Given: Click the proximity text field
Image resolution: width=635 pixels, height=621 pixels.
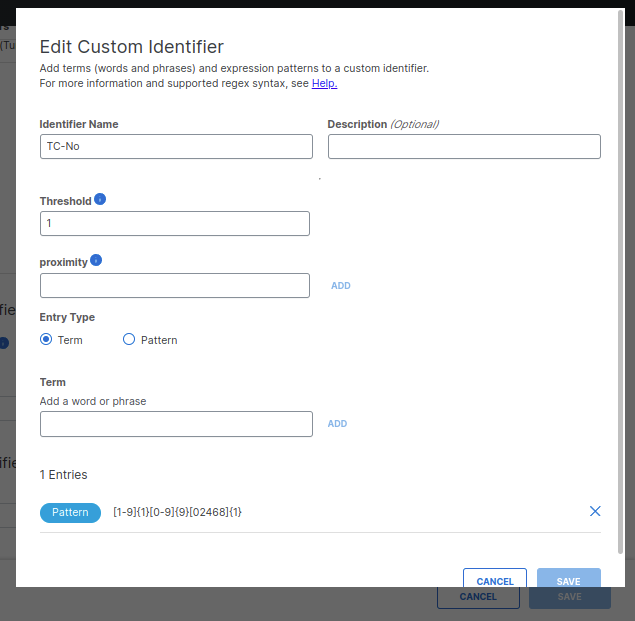Looking at the screenshot, I should (x=175, y=285).
